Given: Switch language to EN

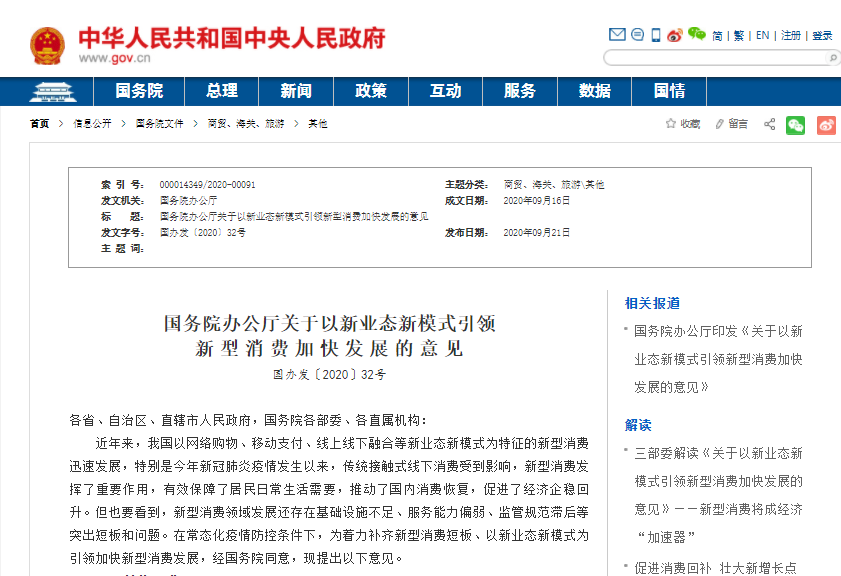Looking at the screenshot, I should point(762,35).
